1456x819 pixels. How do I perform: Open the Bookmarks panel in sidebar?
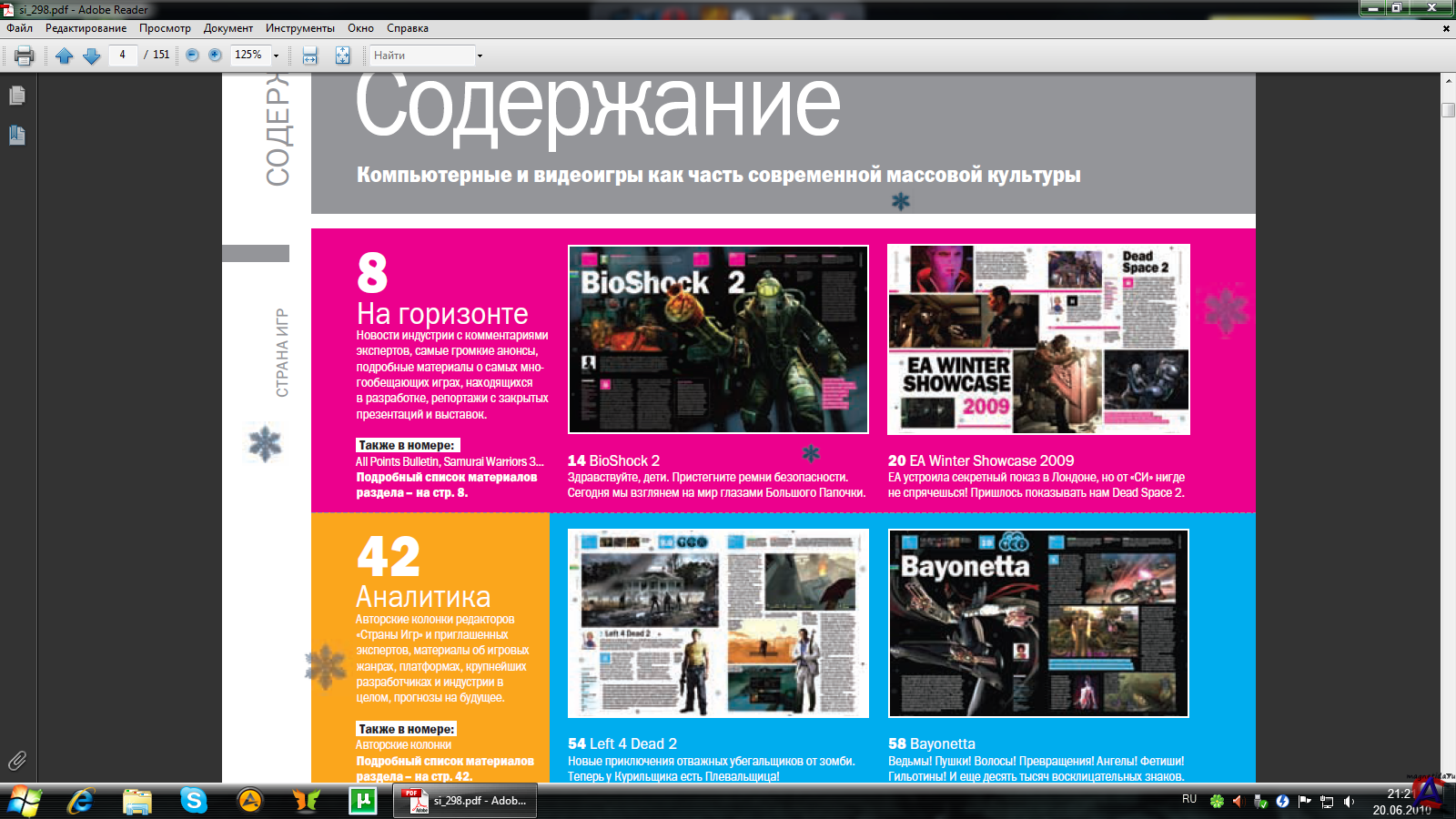[x=17, y=136]
